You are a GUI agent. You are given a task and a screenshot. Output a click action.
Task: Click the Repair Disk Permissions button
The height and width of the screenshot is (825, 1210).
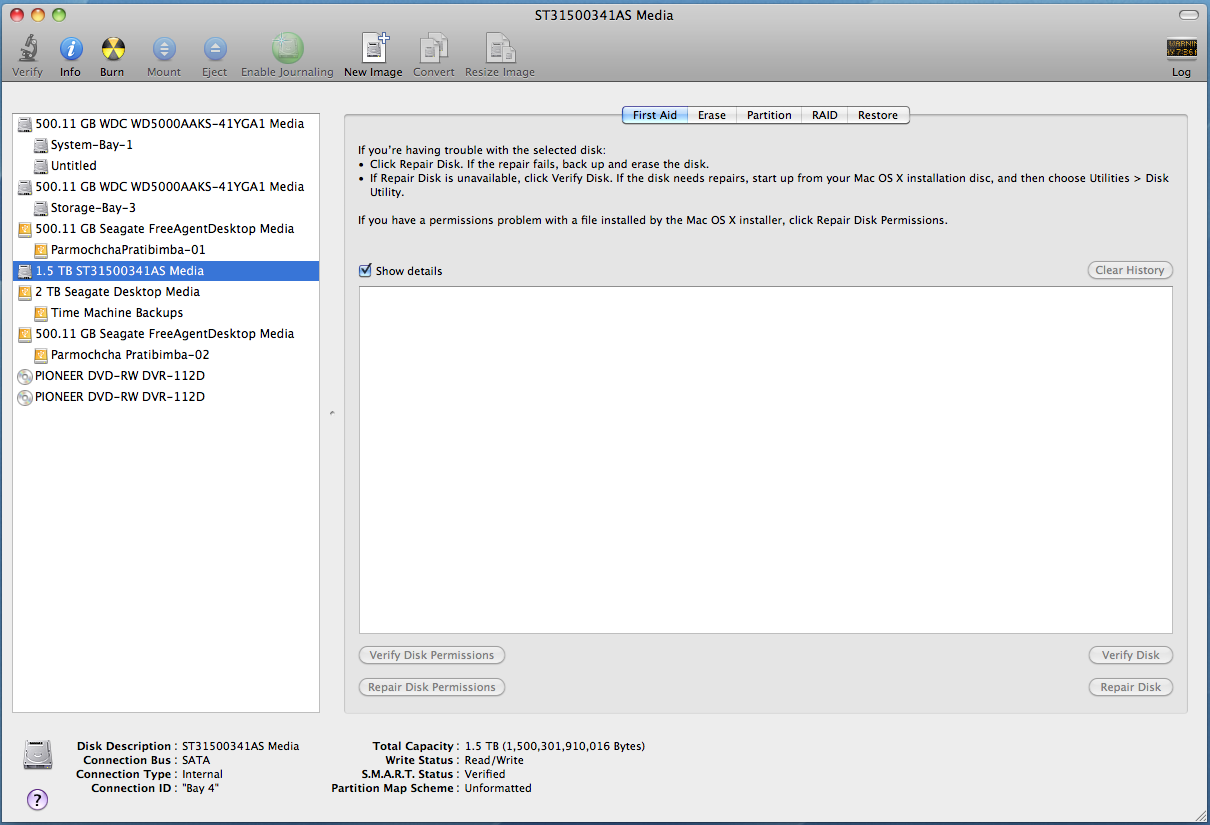432,687
